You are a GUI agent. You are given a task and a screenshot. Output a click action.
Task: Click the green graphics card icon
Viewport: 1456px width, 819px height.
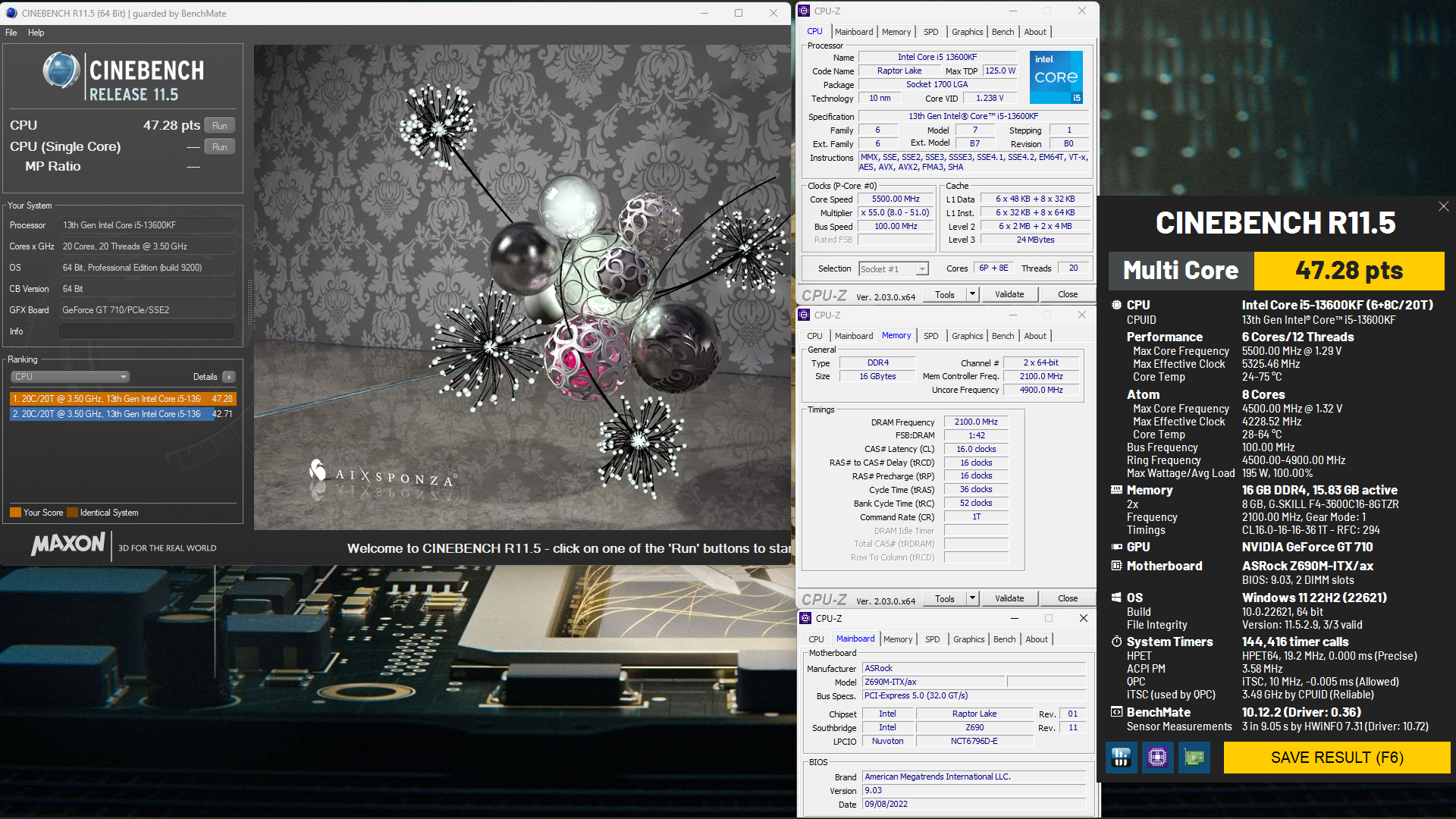click(1194, 757)
